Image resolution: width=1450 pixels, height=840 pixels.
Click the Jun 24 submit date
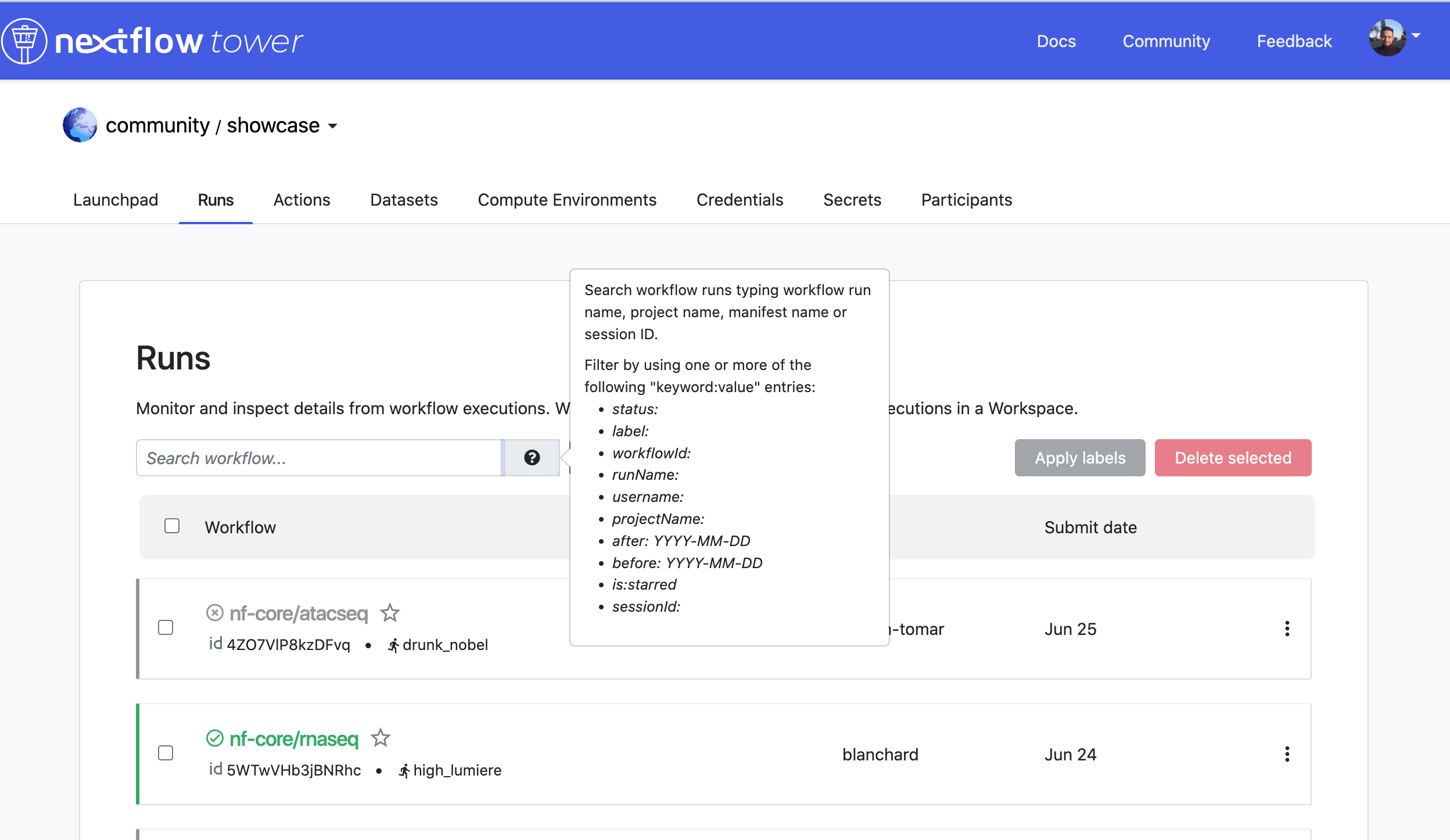1070,755
